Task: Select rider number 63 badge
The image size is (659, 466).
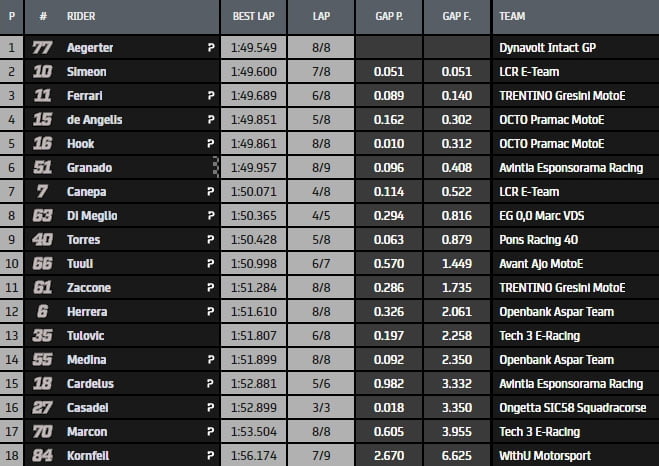Action: (x=41, y=215)
